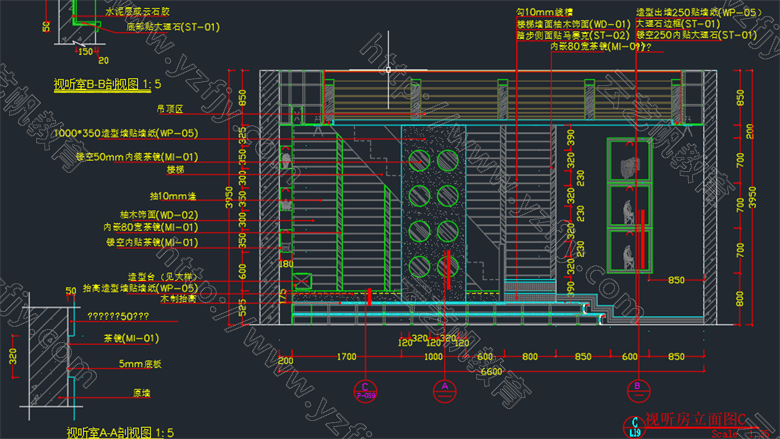This screenshot has width=780, height=439.
Task: Select the 大理石边框(ST-01) annotation
Action: [x=678, y=24]
